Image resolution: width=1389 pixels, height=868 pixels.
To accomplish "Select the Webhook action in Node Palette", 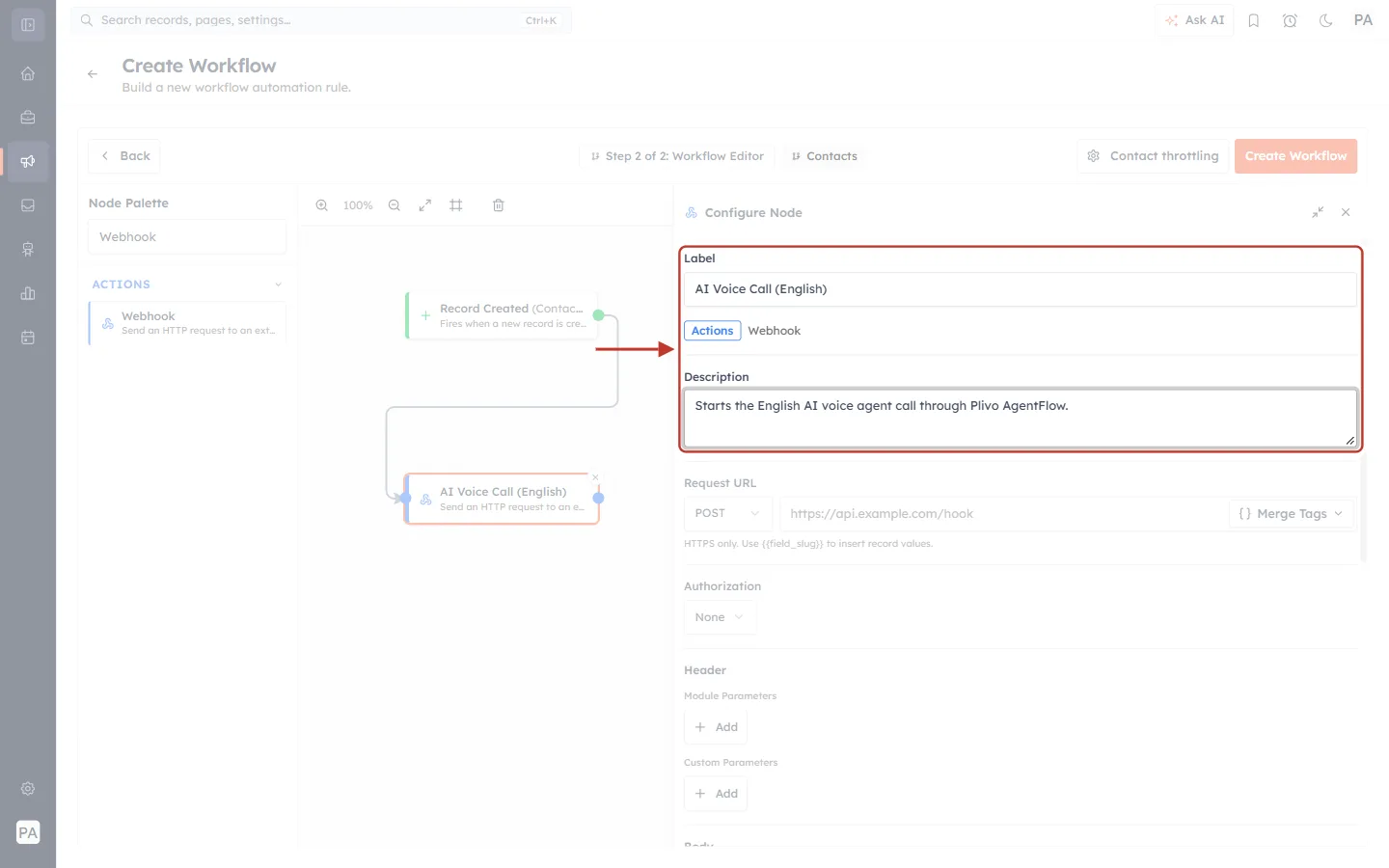I will tap(188, 323).
